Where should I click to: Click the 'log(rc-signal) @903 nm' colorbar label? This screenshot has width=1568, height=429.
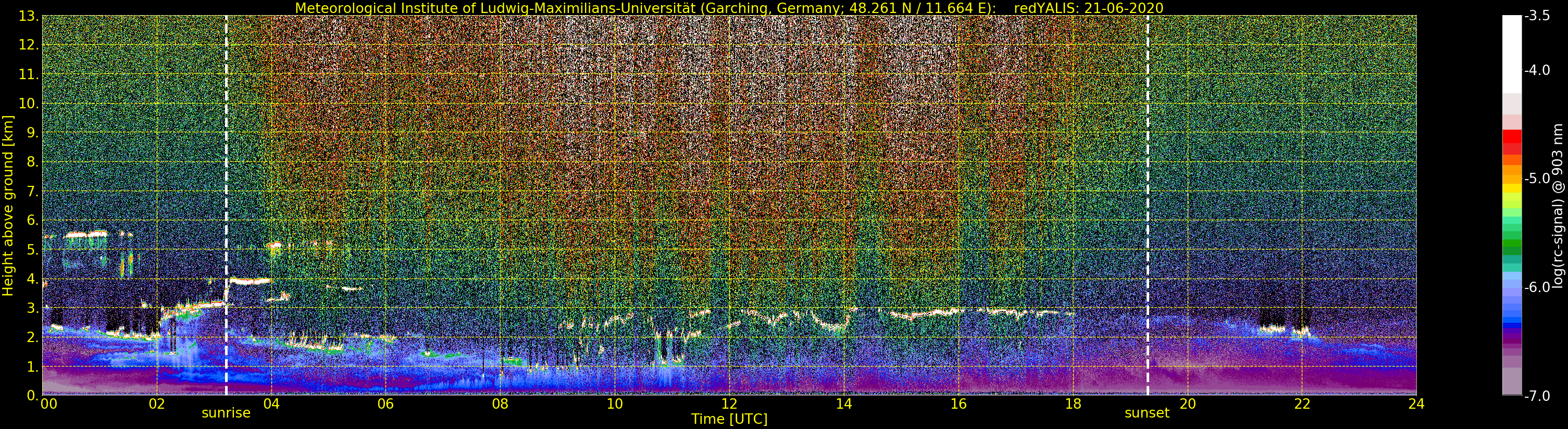(1558, 206)
